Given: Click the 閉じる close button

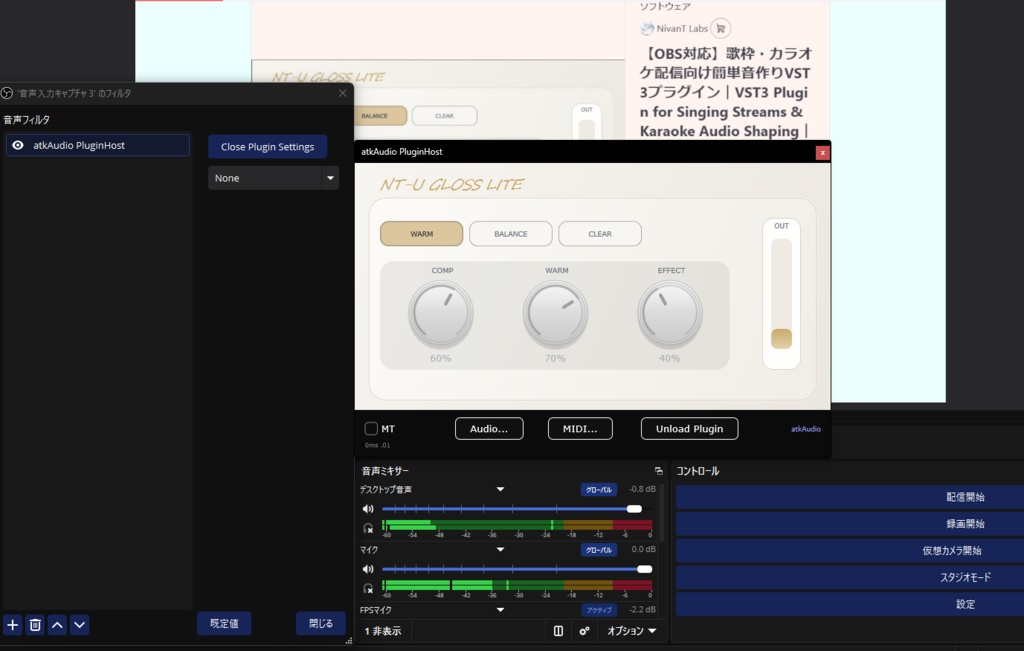Looking at the screenshot, I should point(321,624).
